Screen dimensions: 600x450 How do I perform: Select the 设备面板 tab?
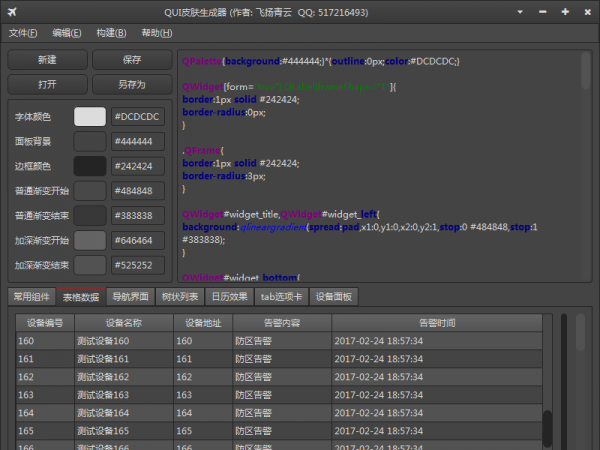[x=334, y=297]
